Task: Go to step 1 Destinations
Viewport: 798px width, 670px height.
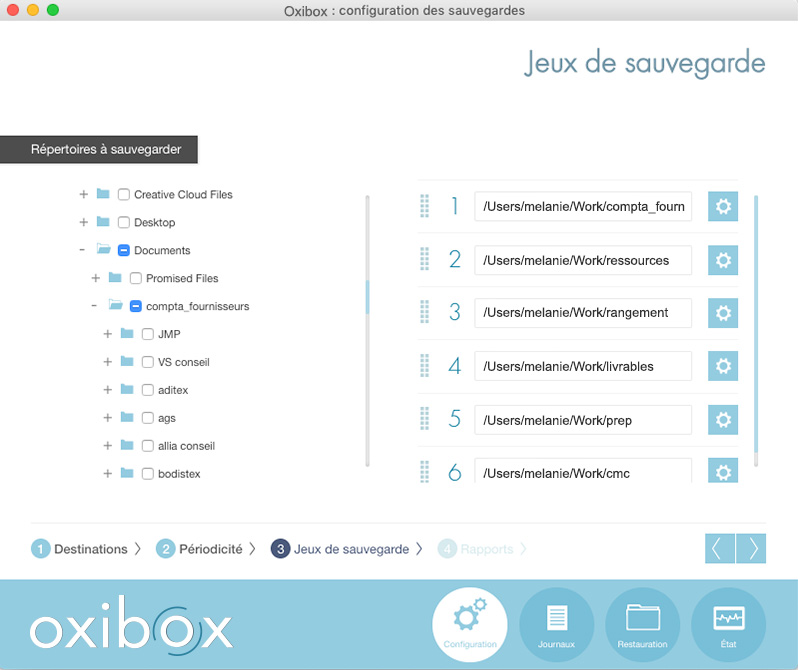Action: (x=80, y=549)
